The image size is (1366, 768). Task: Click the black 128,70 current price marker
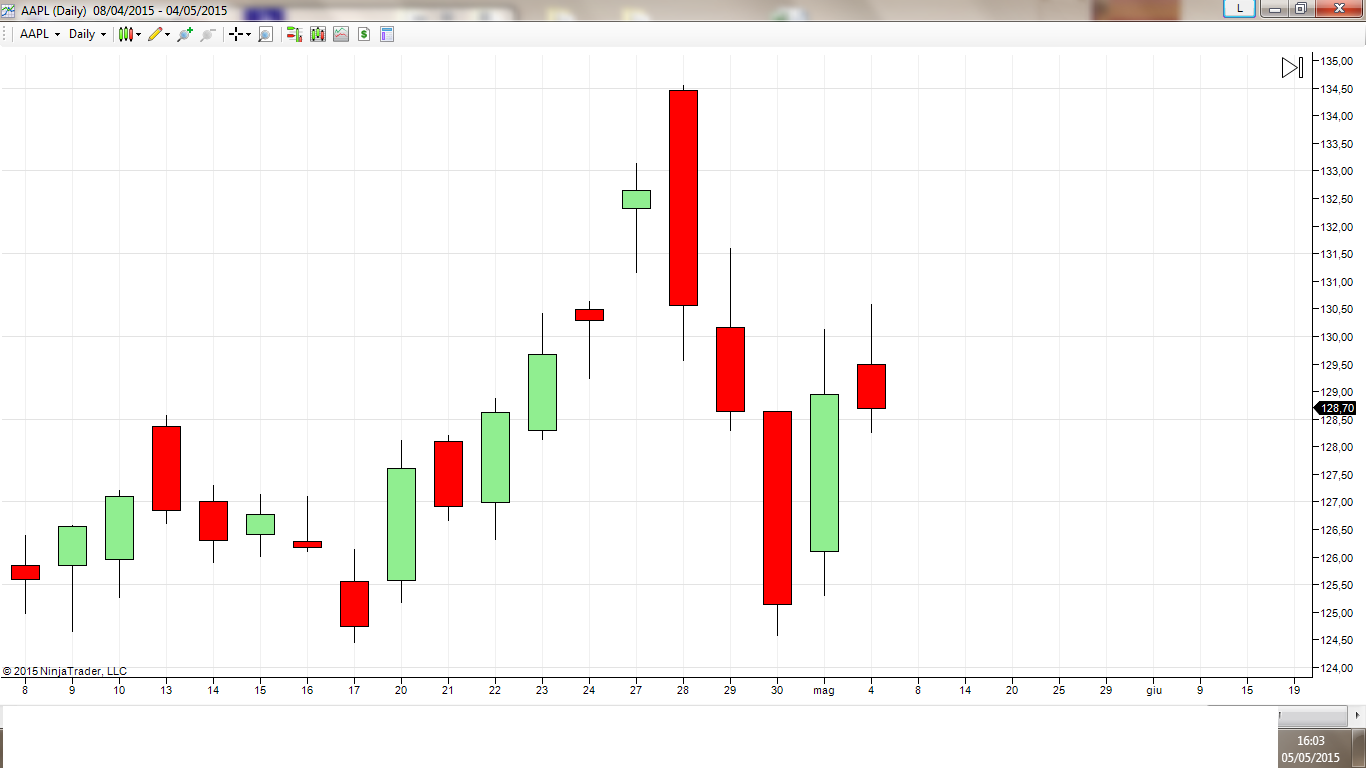(1337, 408)
